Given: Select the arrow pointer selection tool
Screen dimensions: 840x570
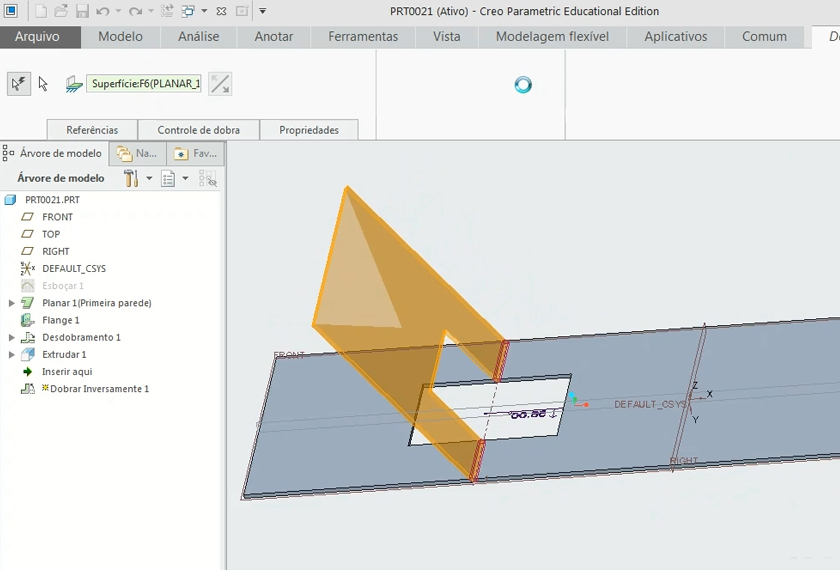Looking at the screenshot, I should point(43,84).
